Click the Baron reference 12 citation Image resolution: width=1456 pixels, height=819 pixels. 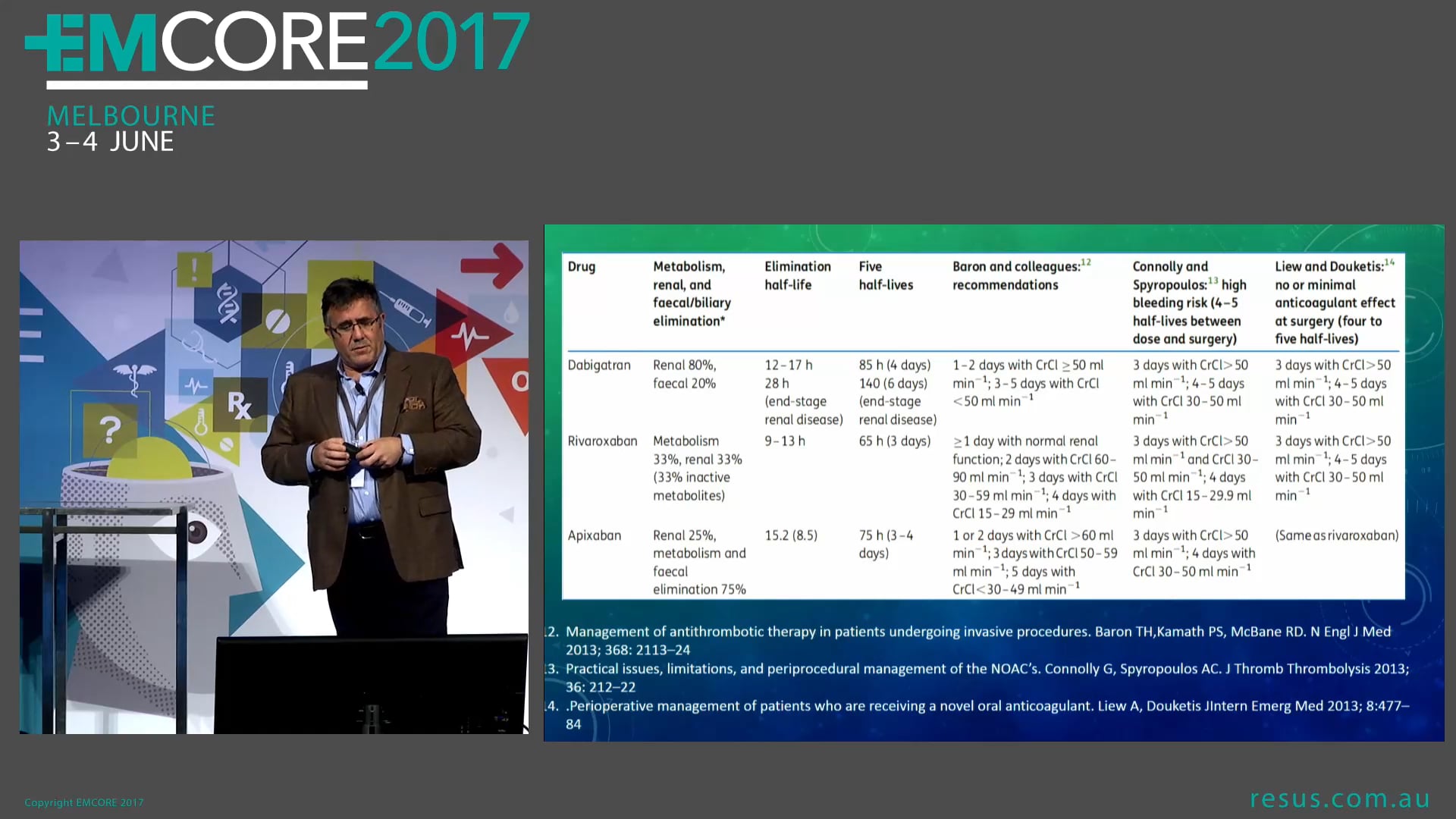(x=1016, y=266)
